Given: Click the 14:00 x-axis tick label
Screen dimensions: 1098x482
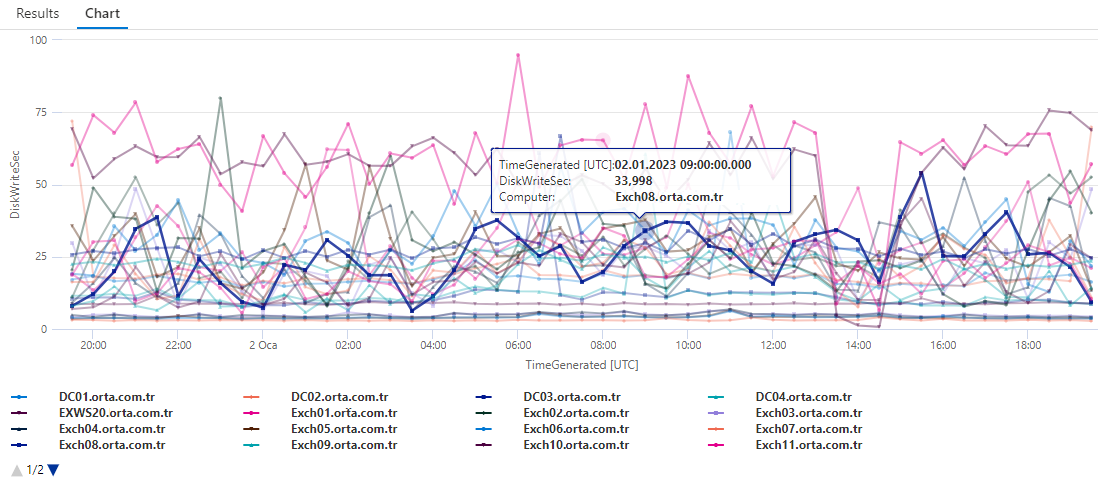Looking at the screenshot, I should [858, 345].
